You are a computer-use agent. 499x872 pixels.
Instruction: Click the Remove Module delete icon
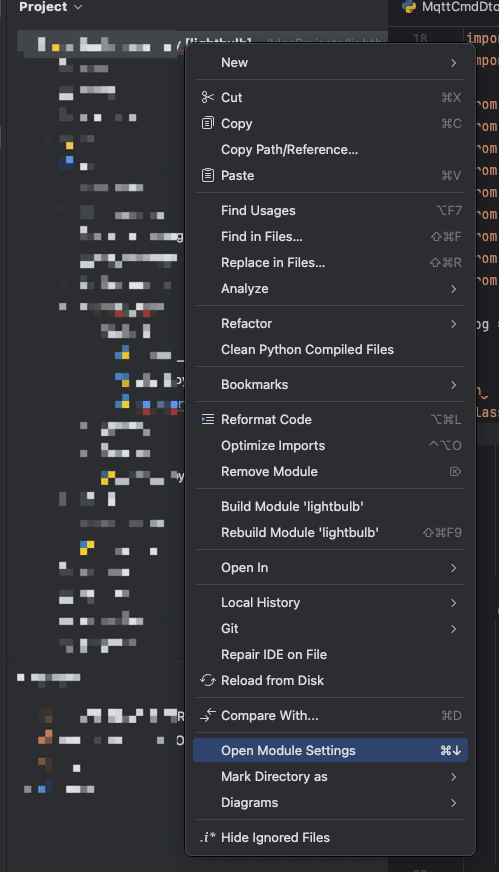(455, 472)
